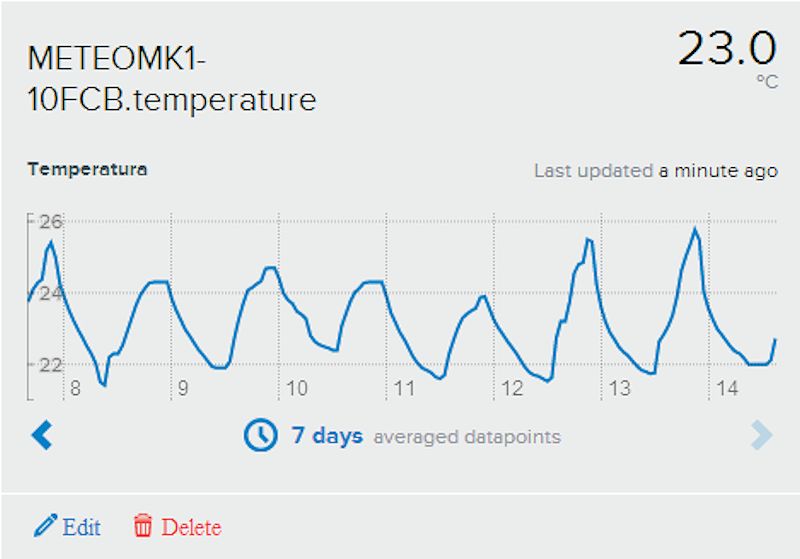
Task: Click the pencil icon beside Edit
Action: point(45,525)
